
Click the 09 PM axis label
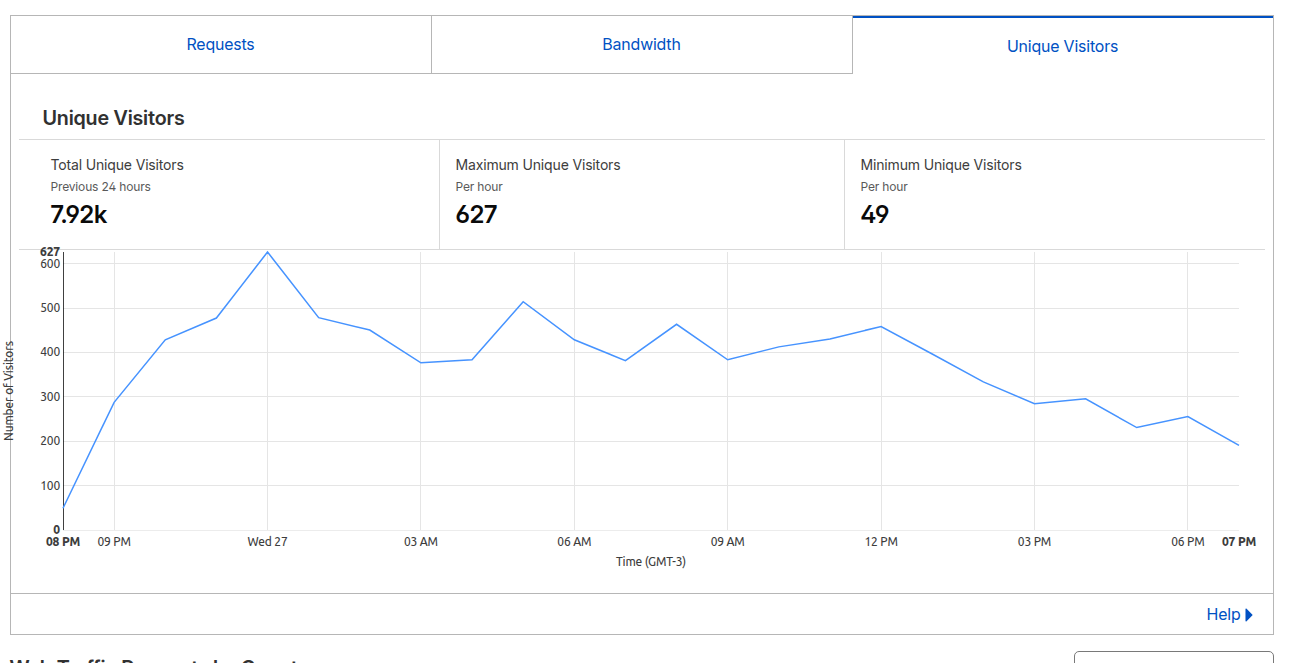114,542
